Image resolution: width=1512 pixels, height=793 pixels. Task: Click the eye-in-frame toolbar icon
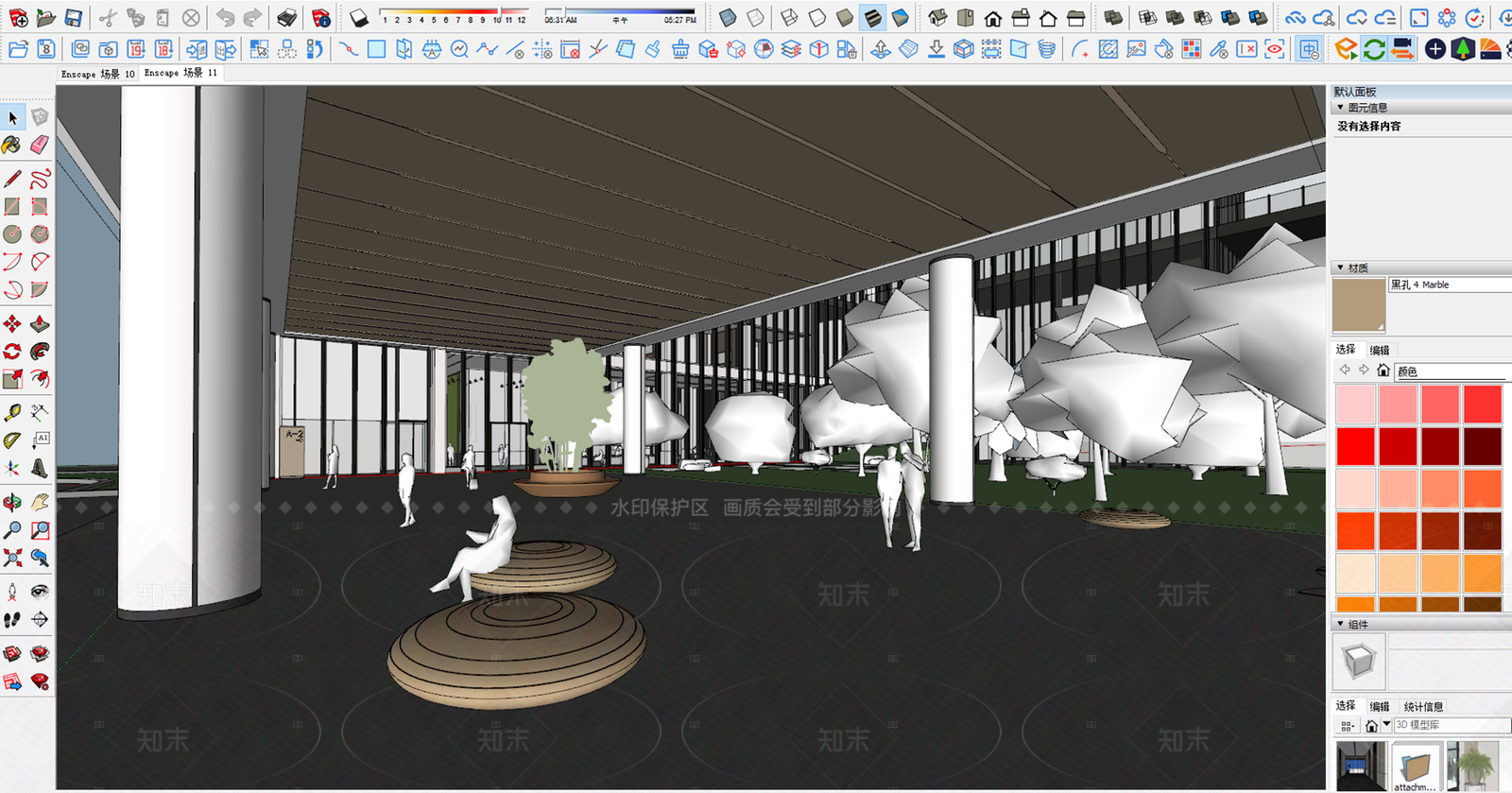pyautogui.click(x=1275, y=49)
